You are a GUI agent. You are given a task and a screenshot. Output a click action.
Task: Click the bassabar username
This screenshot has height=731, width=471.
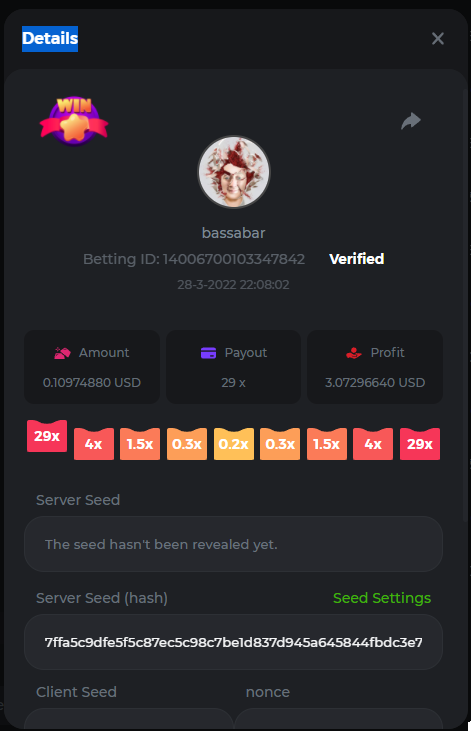[x=234, y=233]
